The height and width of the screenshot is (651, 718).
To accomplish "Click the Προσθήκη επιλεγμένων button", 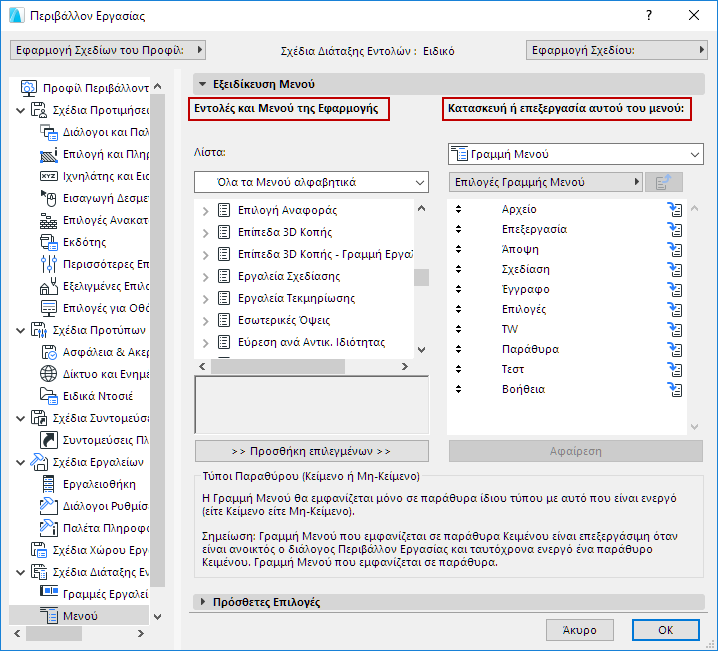I will pyautogui.click(x=312, y=451).
